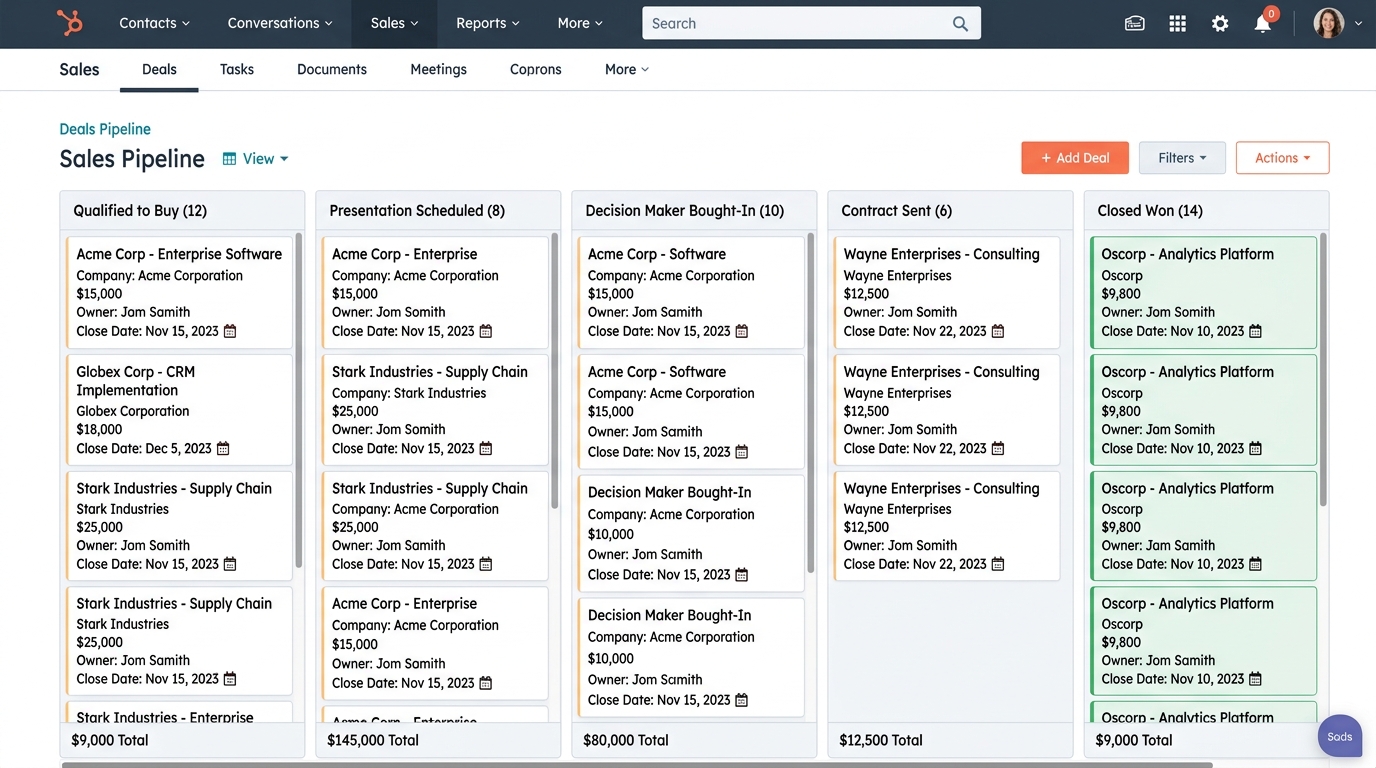Click Close Date: Dec 5, 2023 text
The image size is (1376, 768).
pos(144,448)
